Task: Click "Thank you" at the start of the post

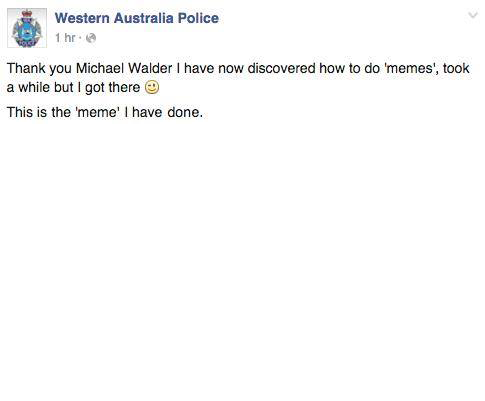Action: point(39,68)
